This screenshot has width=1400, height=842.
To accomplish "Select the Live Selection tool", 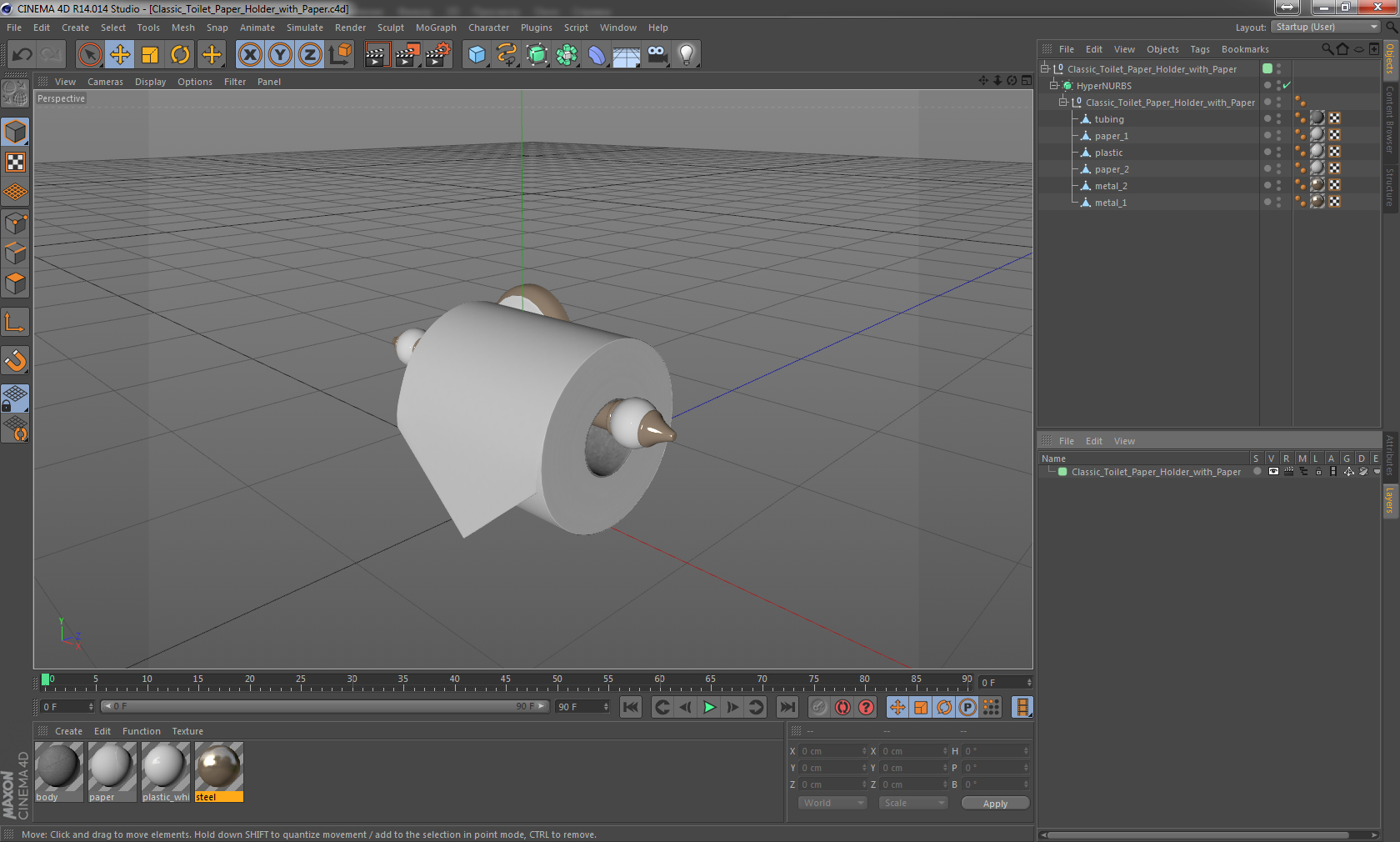I will [x=90, y=55].
